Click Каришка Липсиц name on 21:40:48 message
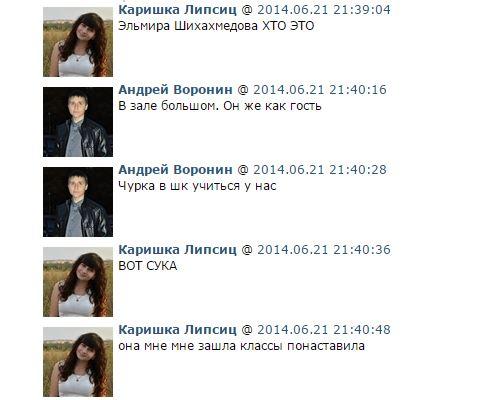Image resolution: width=501 pixels, height=400 pixels. (178, 329)
